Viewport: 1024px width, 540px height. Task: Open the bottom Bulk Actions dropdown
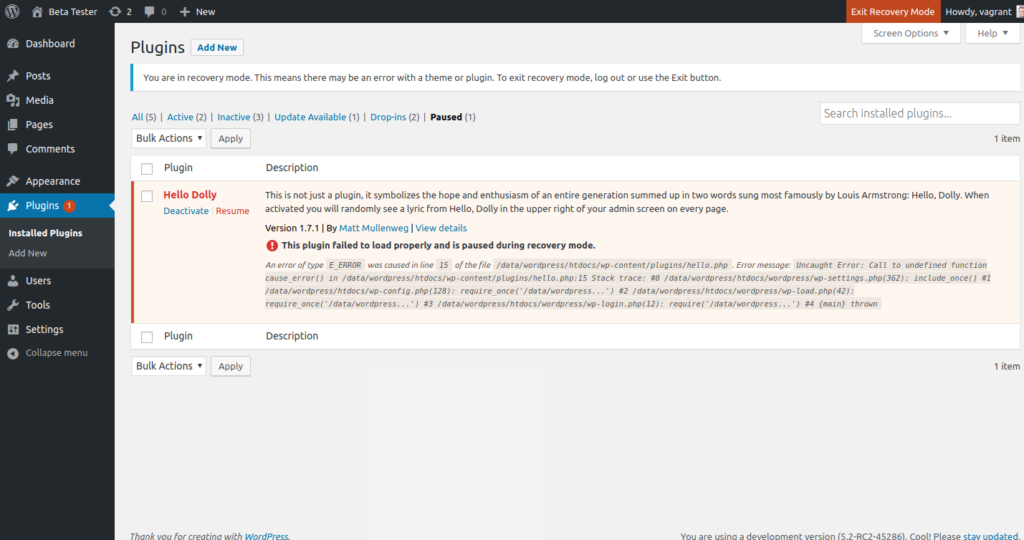(168, 366)
